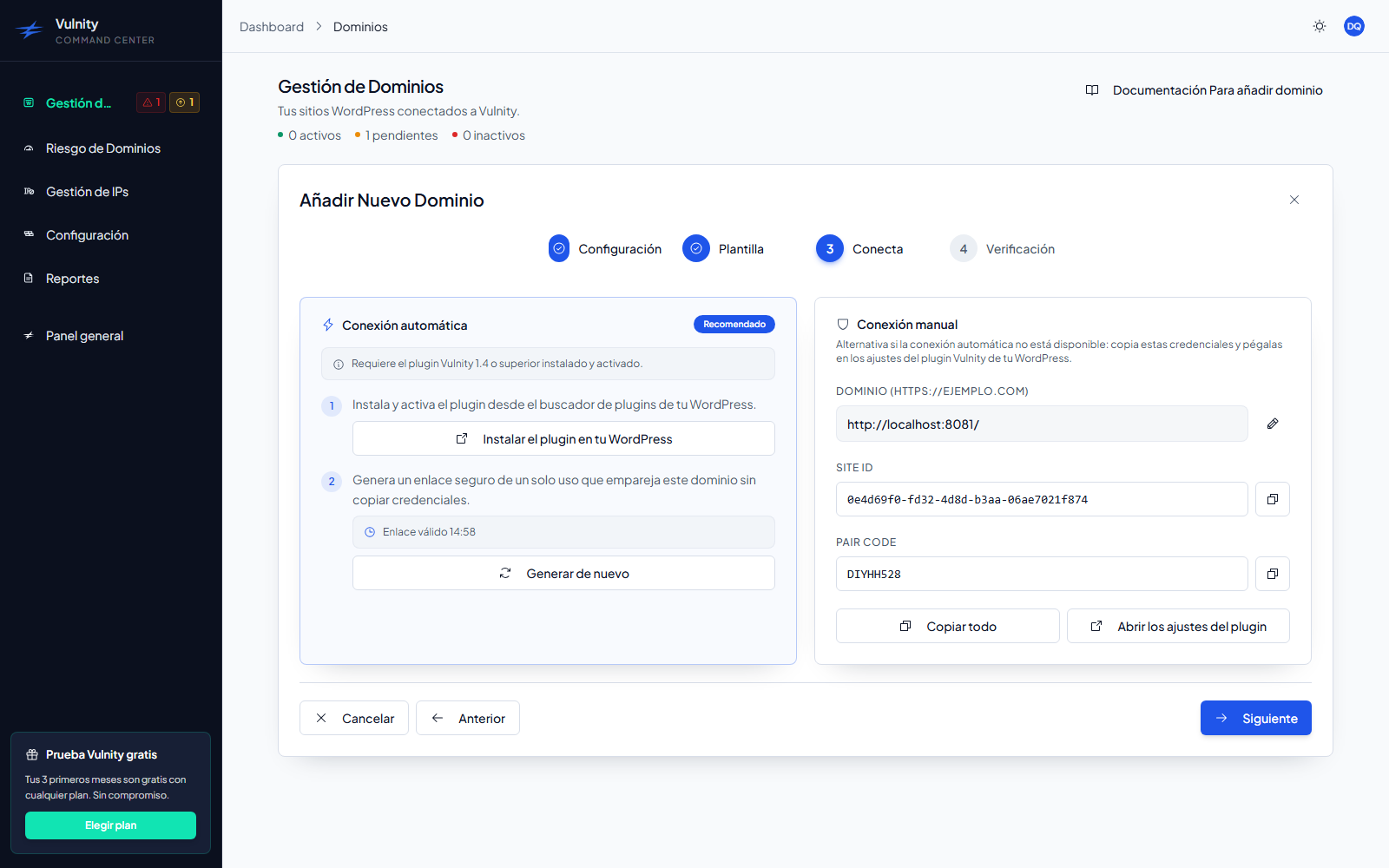Click the domain URL input field
Image resolution: width=1389 pixels, height=868 pixels.
pyautogui.click(x=1042, y=424)
